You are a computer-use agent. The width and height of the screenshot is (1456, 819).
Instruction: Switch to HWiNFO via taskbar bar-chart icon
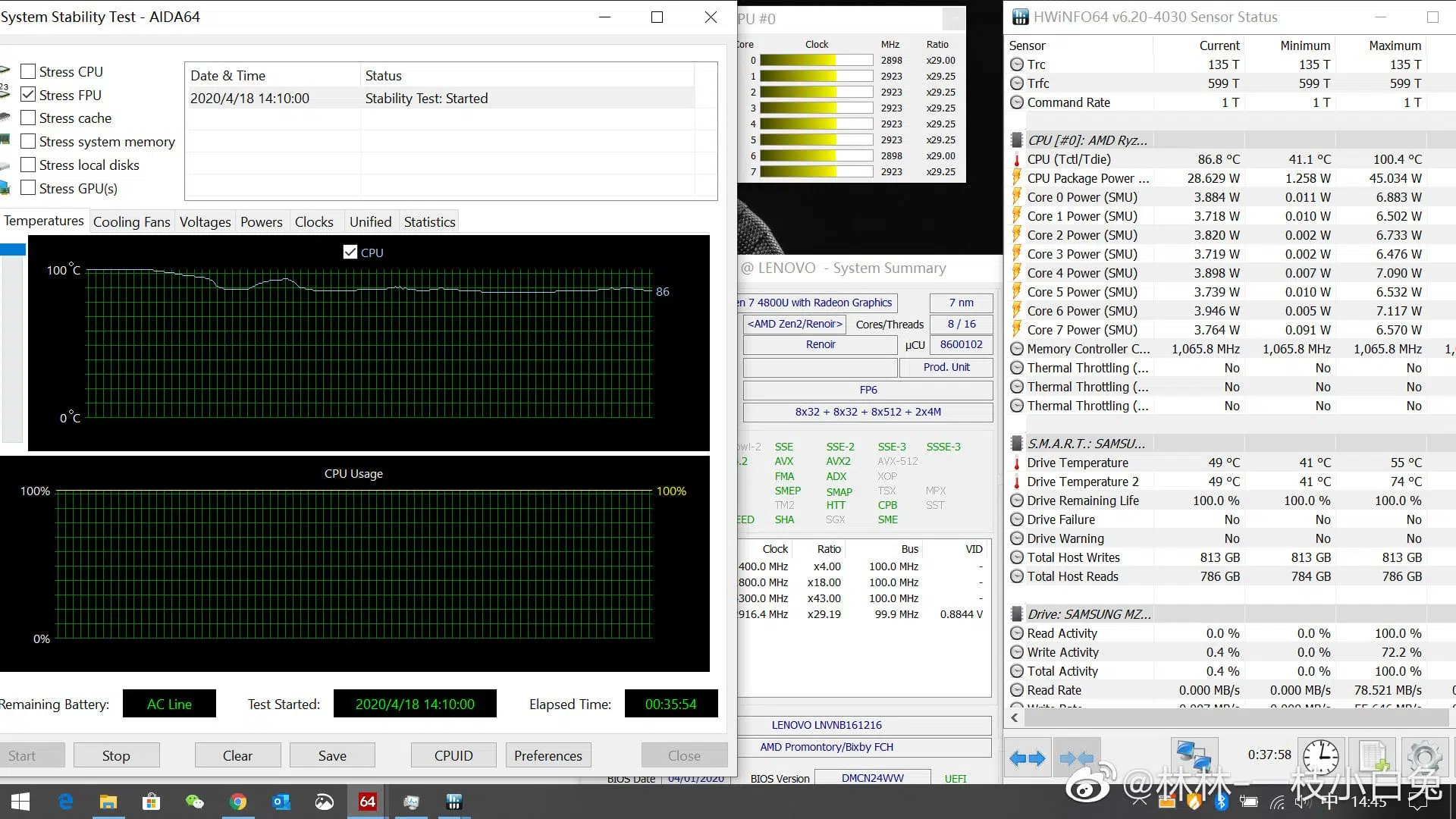pos(454,802)
